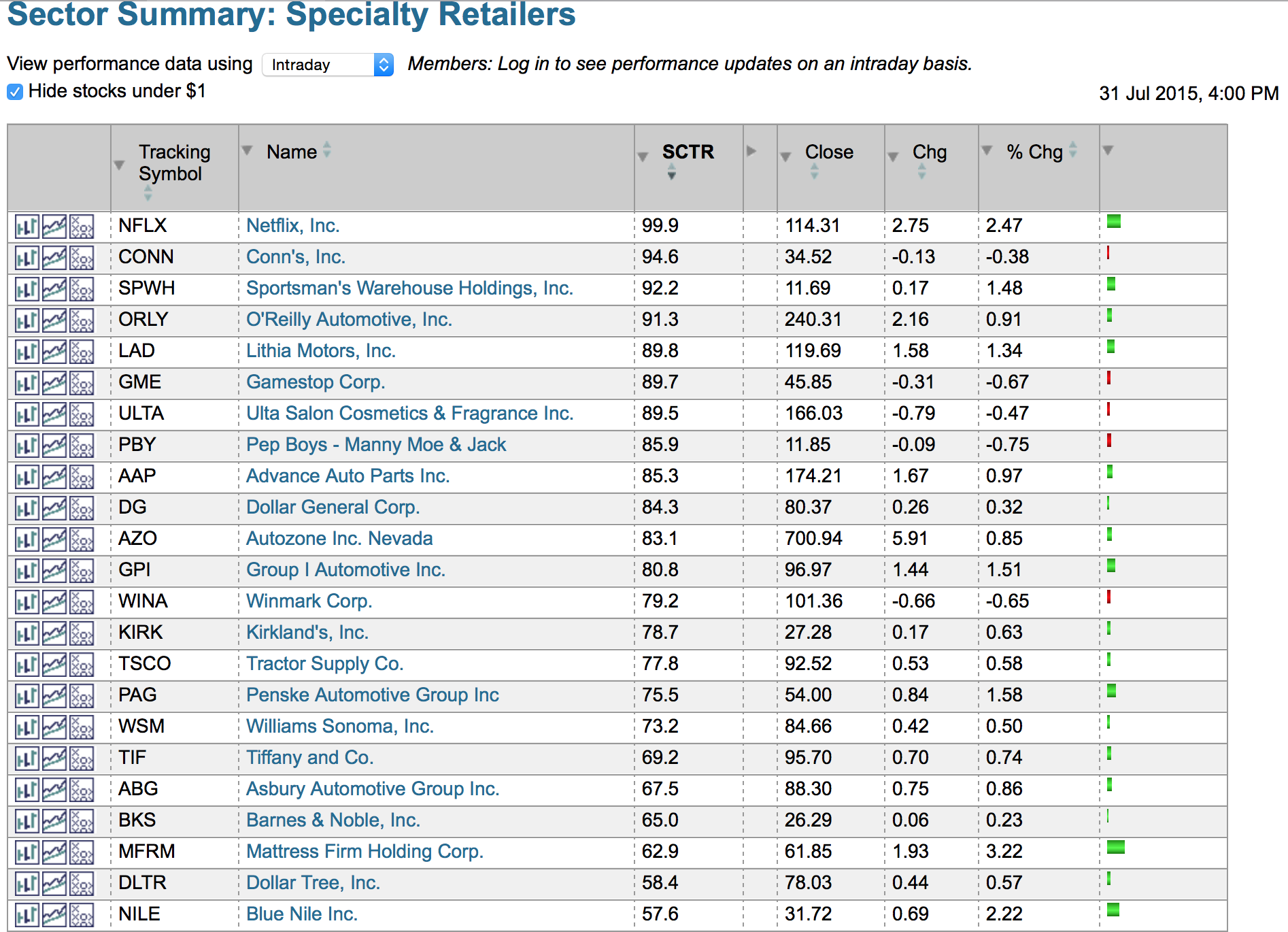Sort table by the SCTR column header
The width and height of the screenshot is (1288, 932).
tap(688, 152)
